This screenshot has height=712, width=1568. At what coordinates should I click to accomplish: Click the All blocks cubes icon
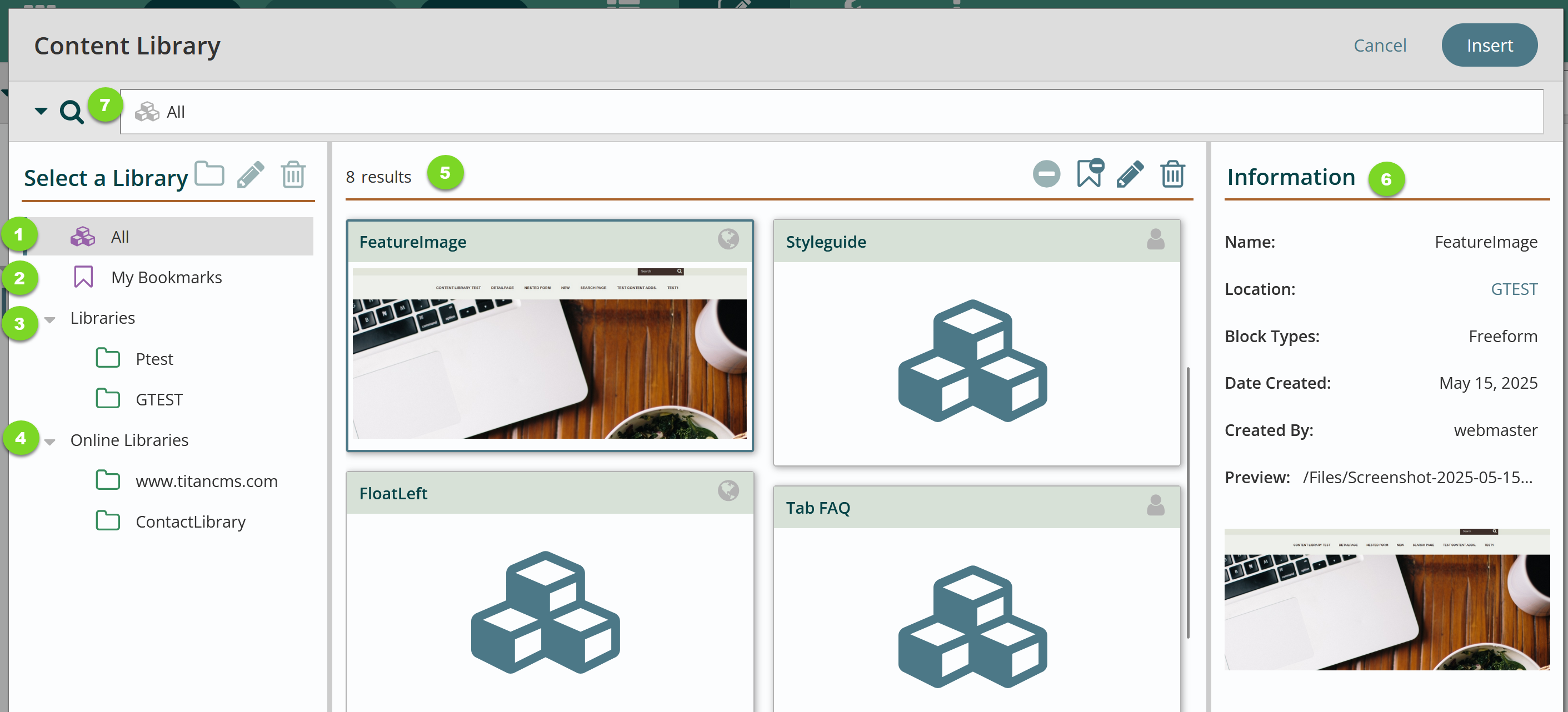83,237
